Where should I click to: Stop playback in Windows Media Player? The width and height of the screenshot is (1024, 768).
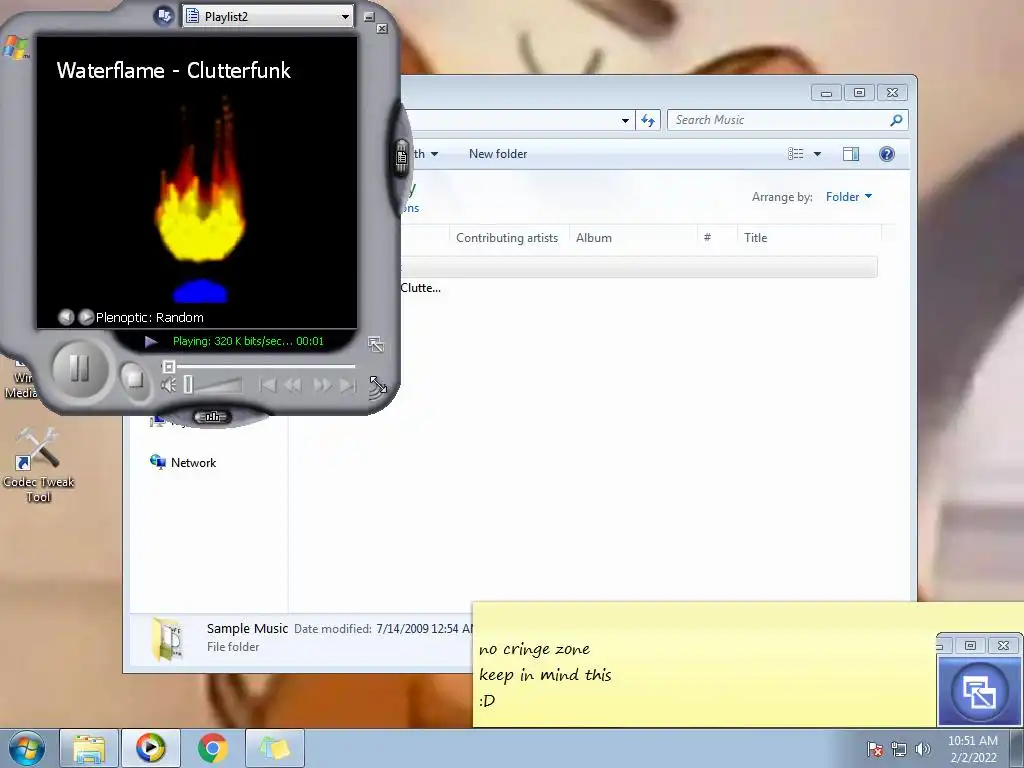[x=135, y=379]
